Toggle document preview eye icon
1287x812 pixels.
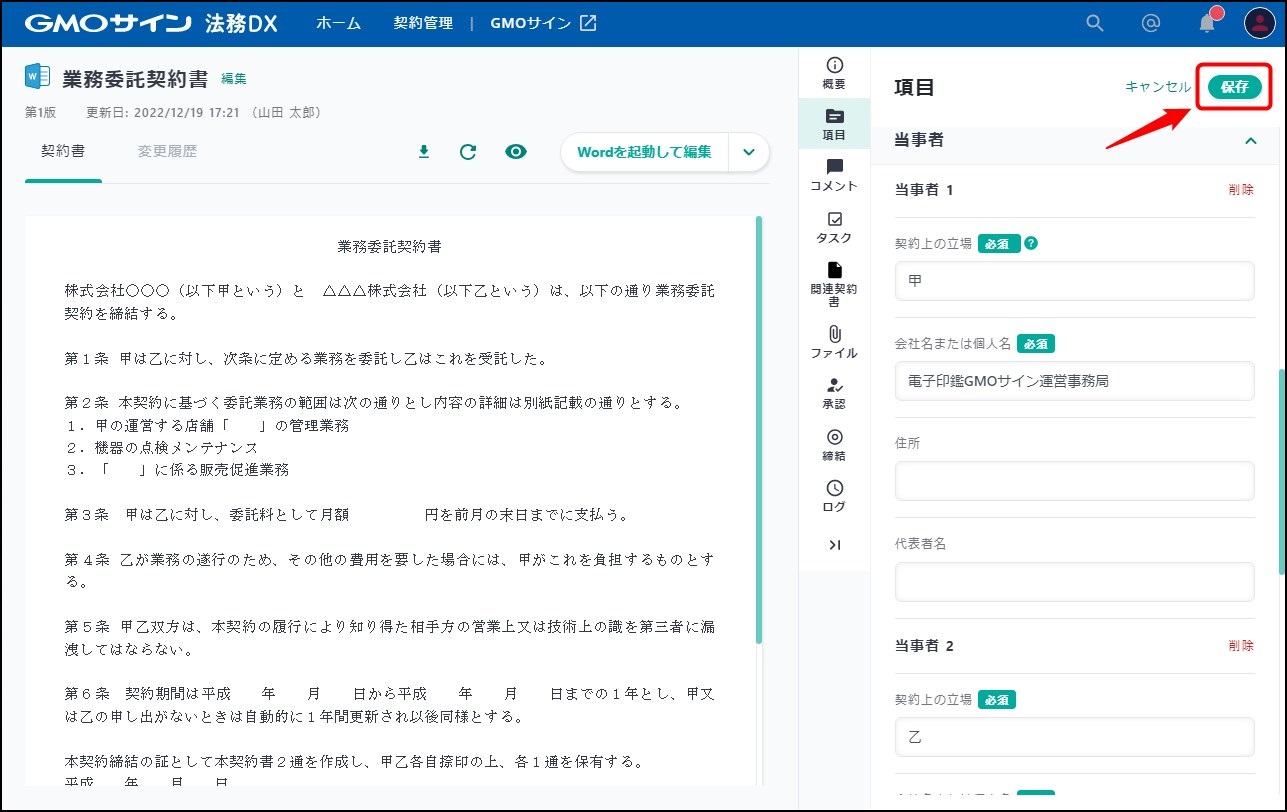point(516,152)
